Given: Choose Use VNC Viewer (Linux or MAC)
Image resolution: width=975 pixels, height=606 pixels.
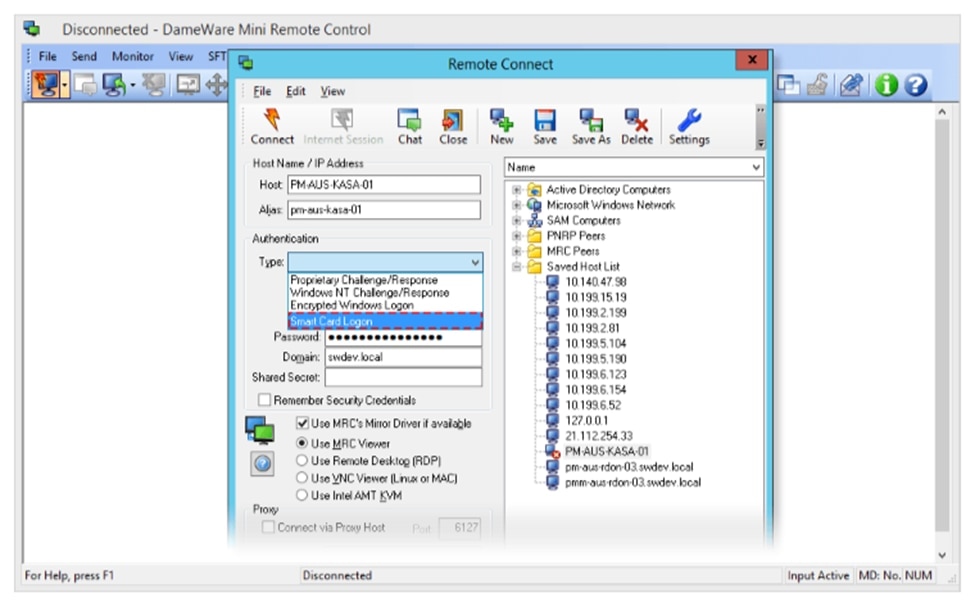Looking at the screenshot, I should point(302,478).
